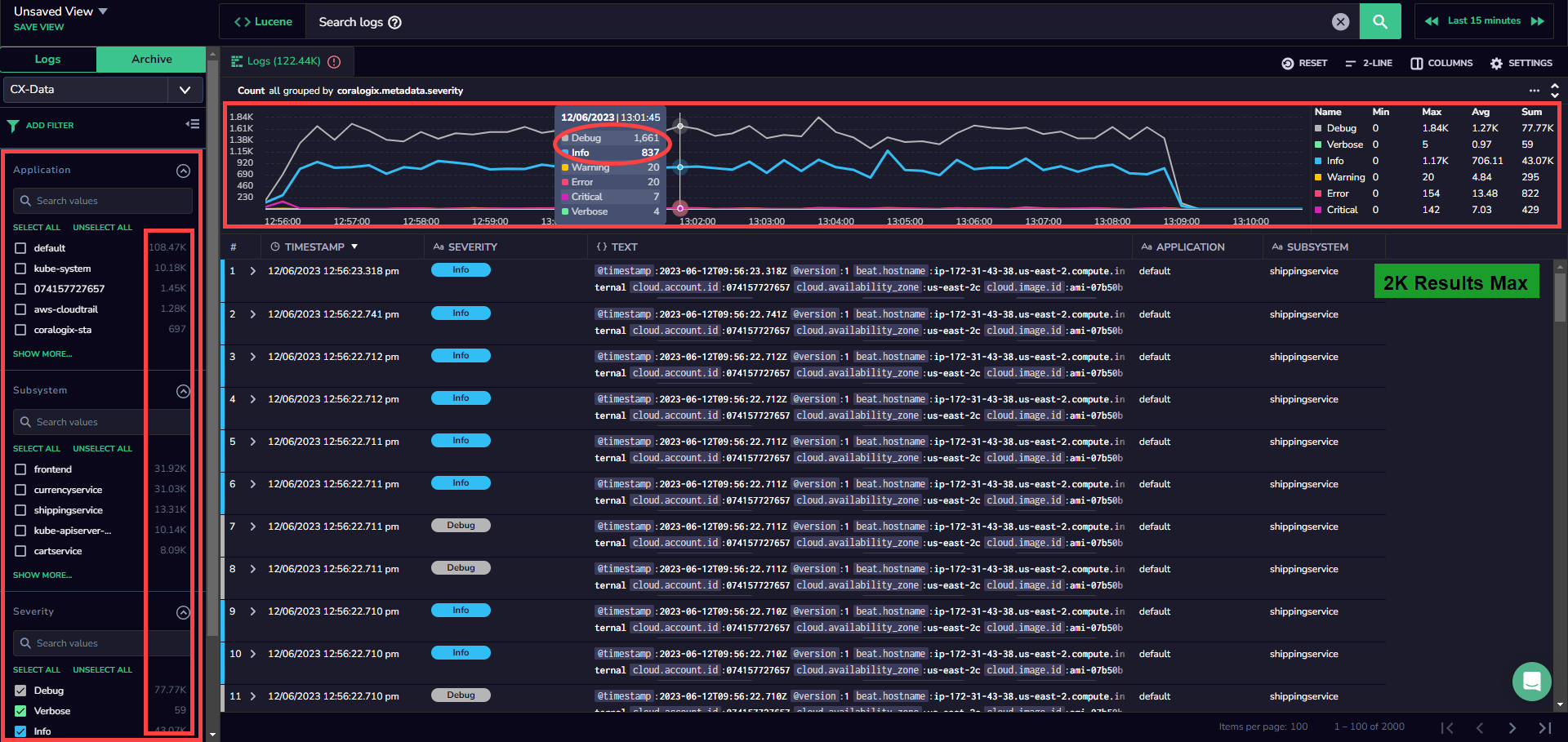Uncheck the Debug severity checkbox
Image resolution: width=1568 pixels, height=742 pixels.
(20, 691)
